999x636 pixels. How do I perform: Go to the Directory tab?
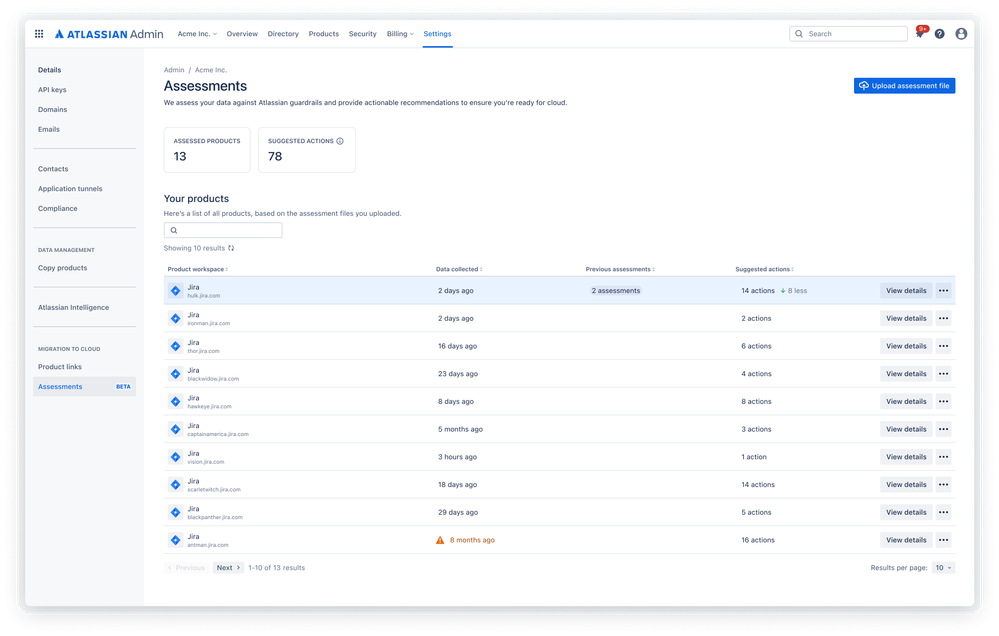tap(283, 34)
